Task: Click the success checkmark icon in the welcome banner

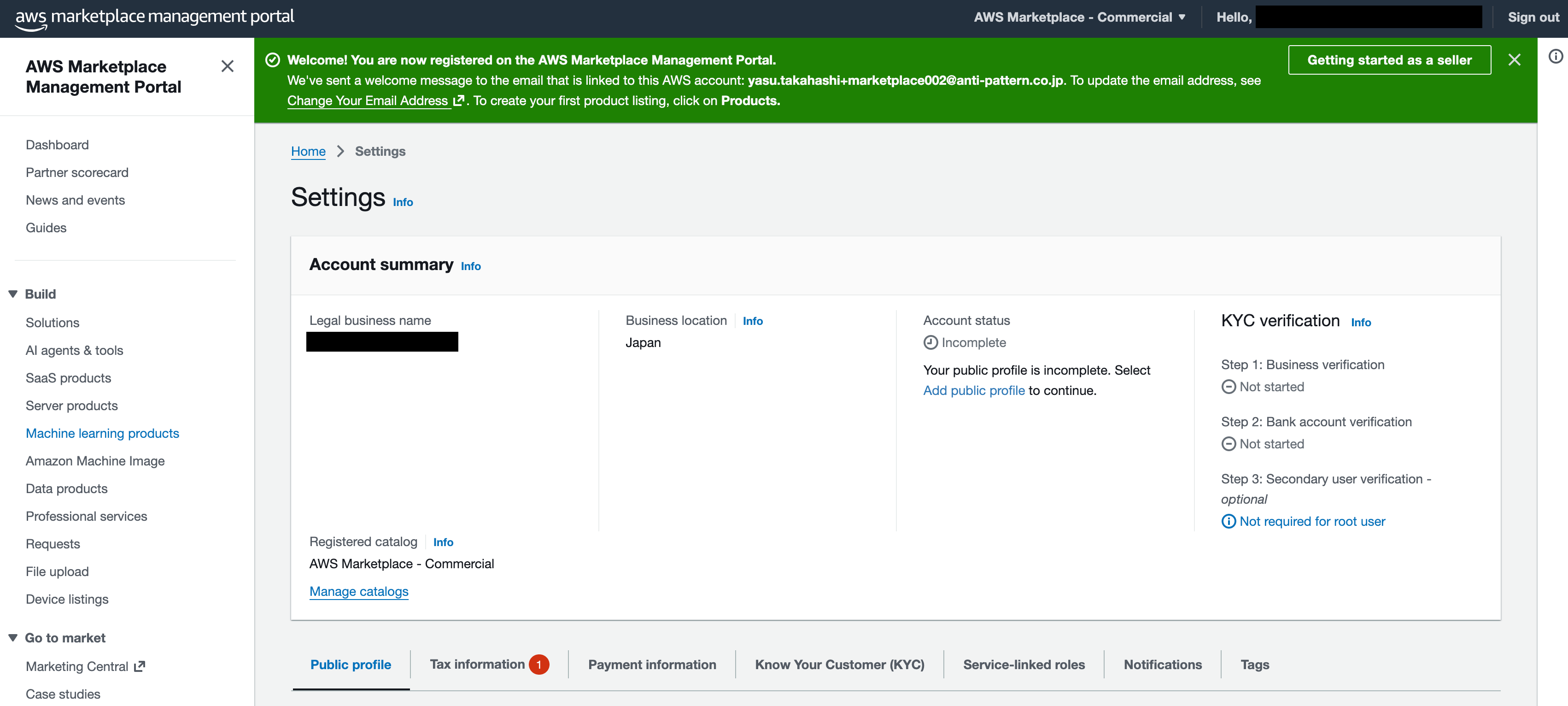Action: tap(272, 60)
